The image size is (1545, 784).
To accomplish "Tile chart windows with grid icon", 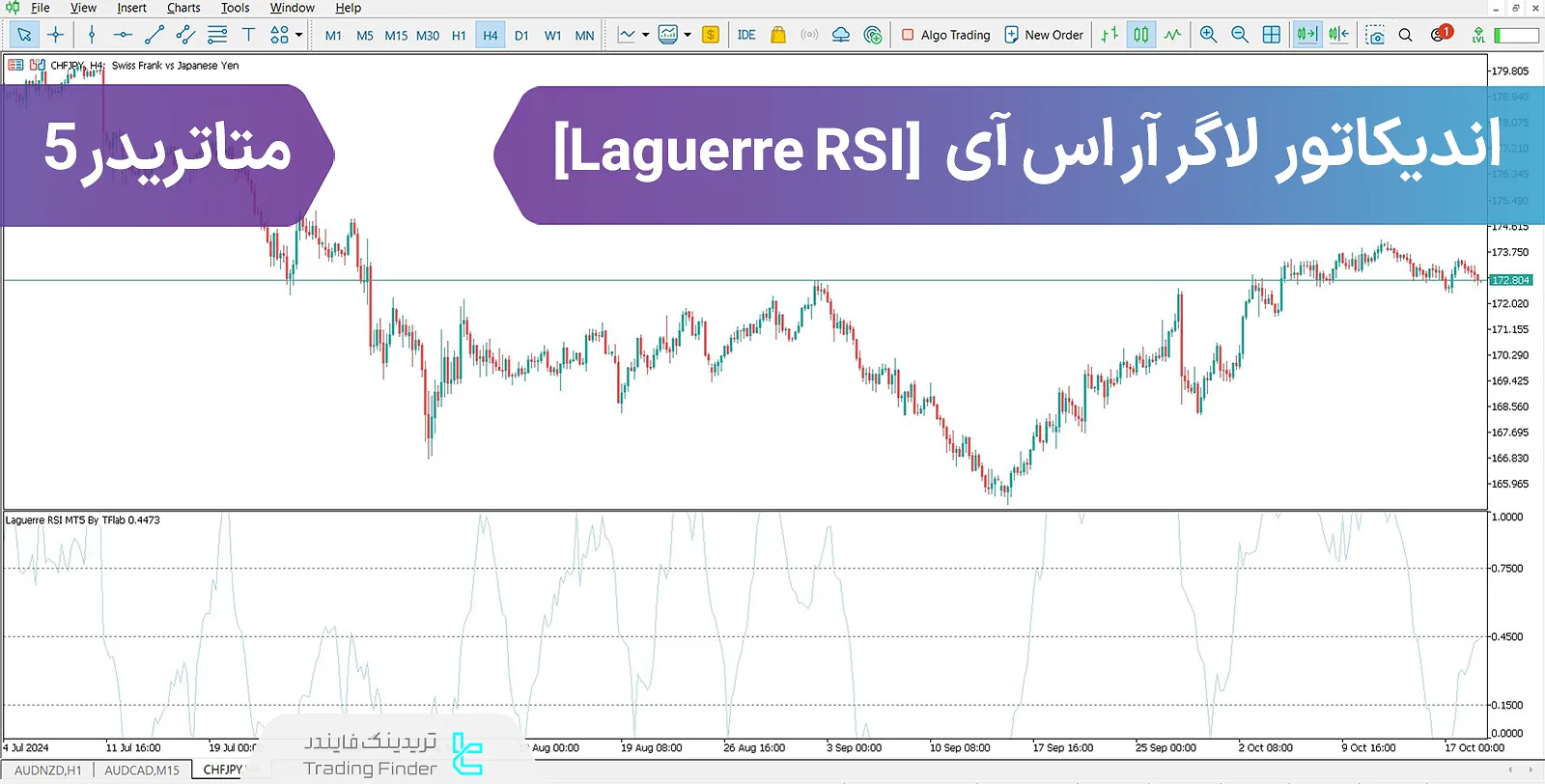I will pos(1272,35).
